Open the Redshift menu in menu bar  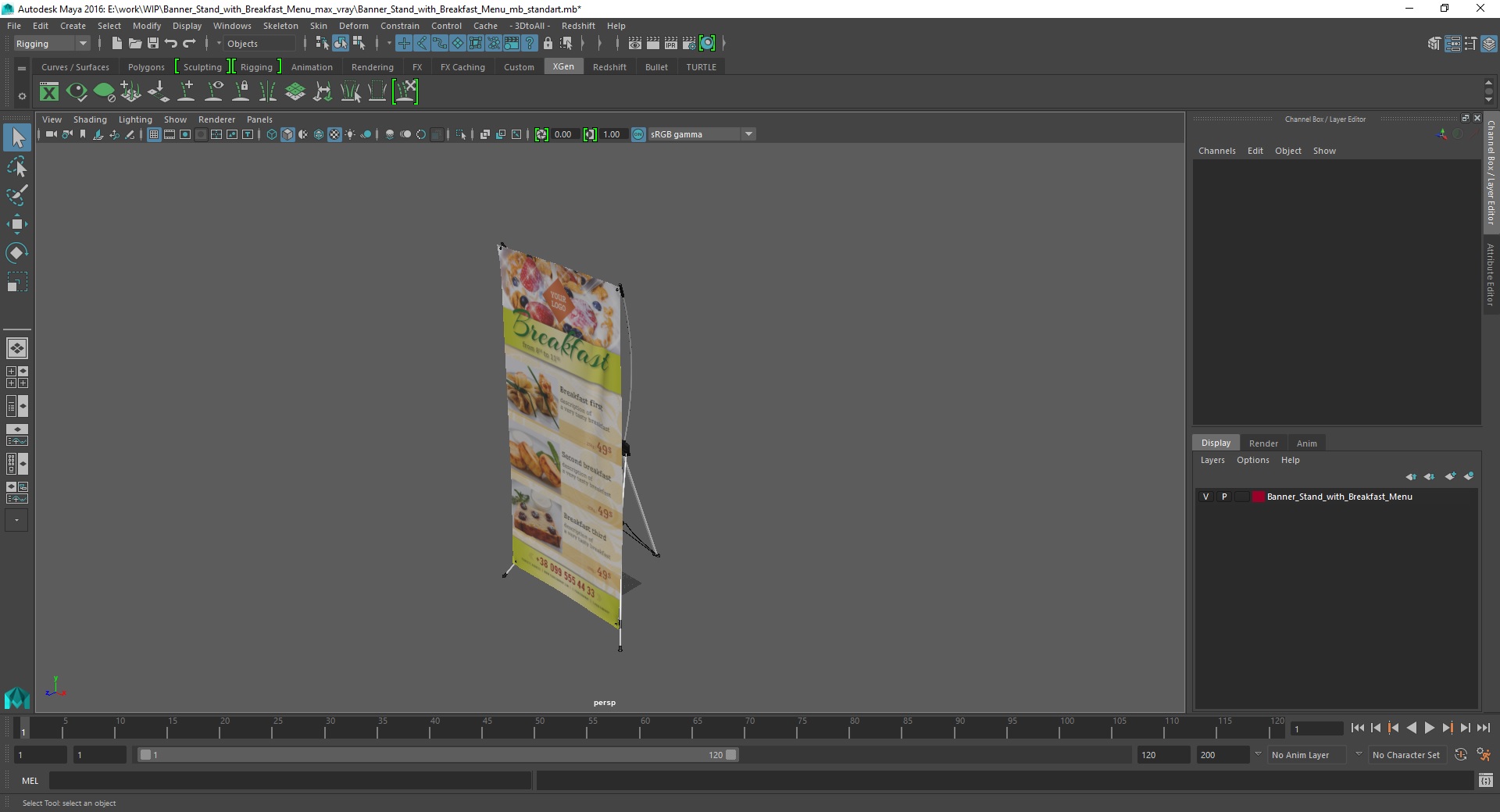(578, 26)
